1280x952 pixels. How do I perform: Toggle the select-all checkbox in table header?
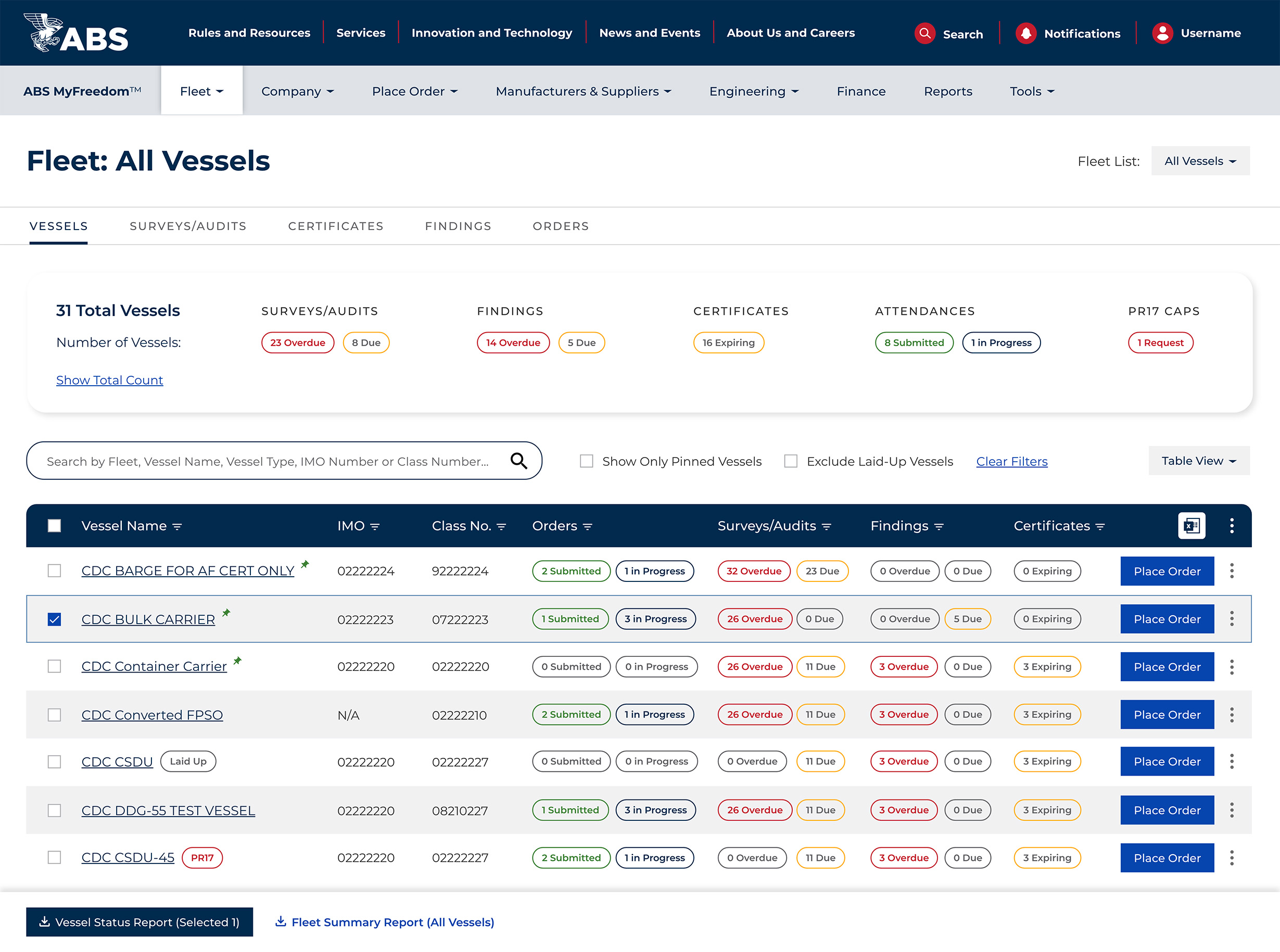point(54,526)
